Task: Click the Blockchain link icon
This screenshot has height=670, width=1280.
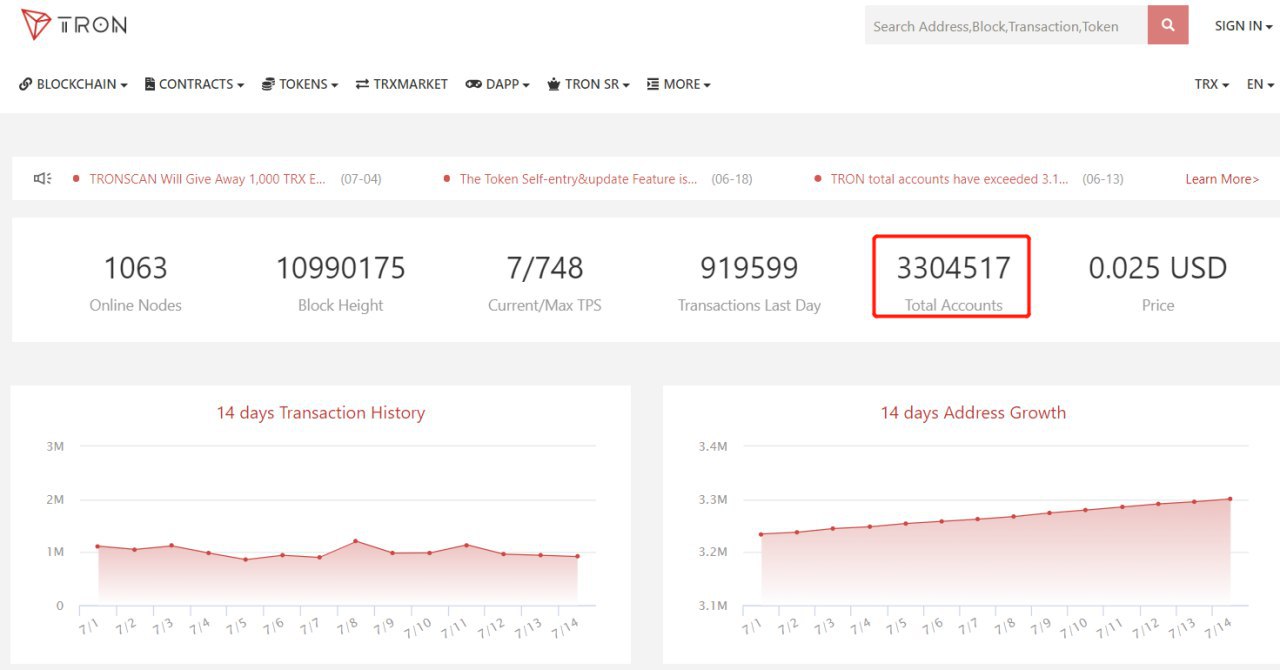Action: tap(26, 84)
